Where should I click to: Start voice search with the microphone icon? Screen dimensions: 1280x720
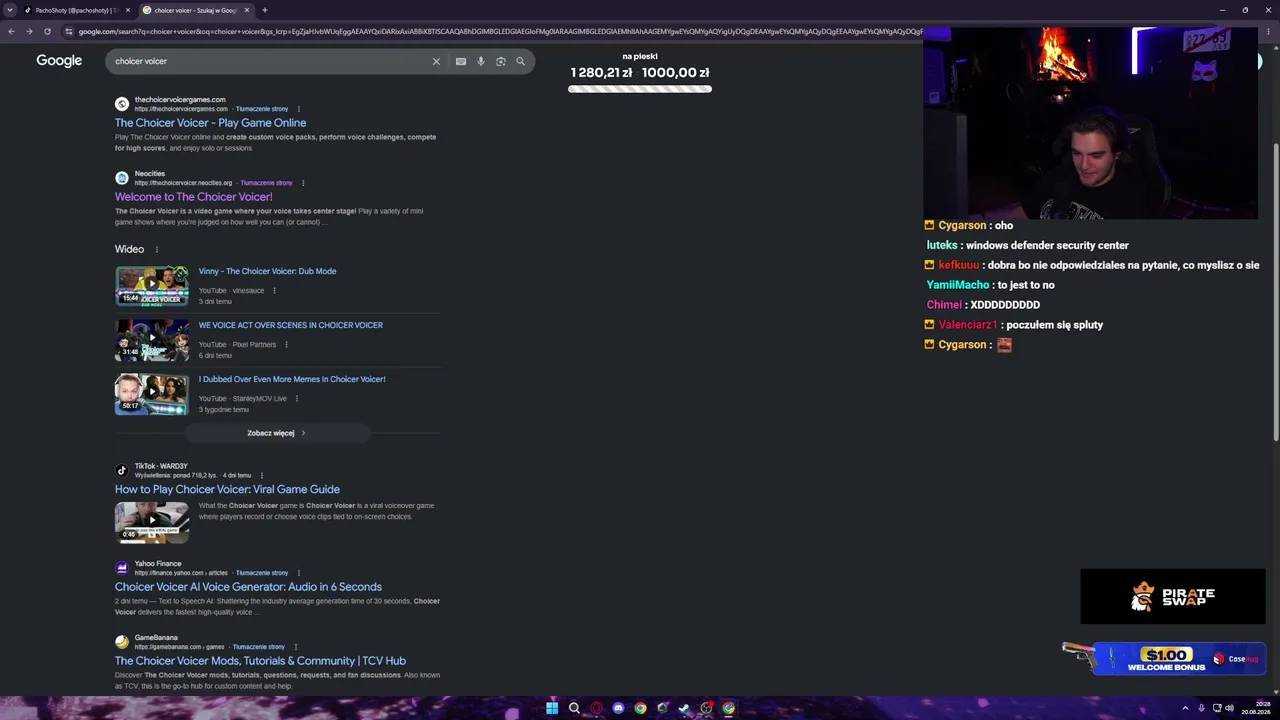pos(481,61)
